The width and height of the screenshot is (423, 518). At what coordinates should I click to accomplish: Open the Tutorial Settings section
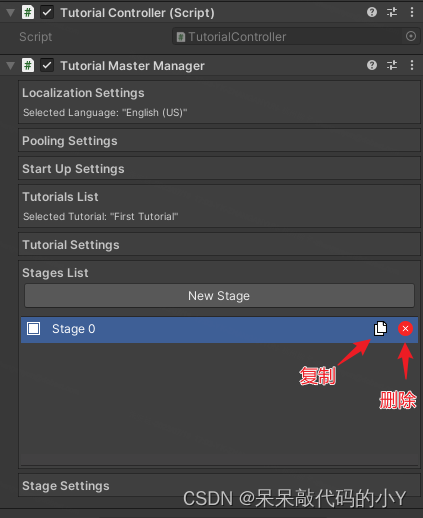click(219, 245)
